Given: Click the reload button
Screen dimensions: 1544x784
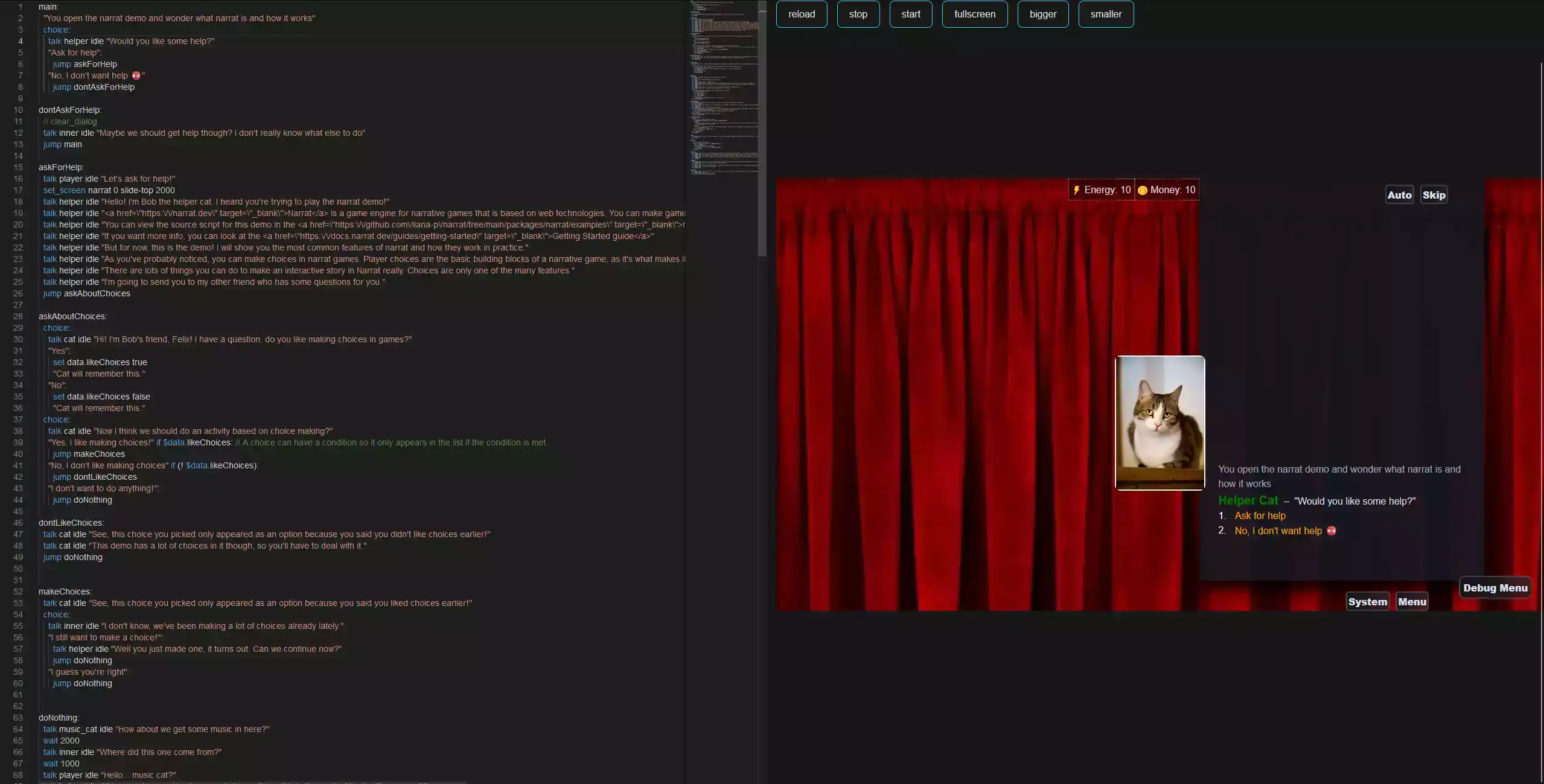Looking at the screenshot, I should 801,14.
